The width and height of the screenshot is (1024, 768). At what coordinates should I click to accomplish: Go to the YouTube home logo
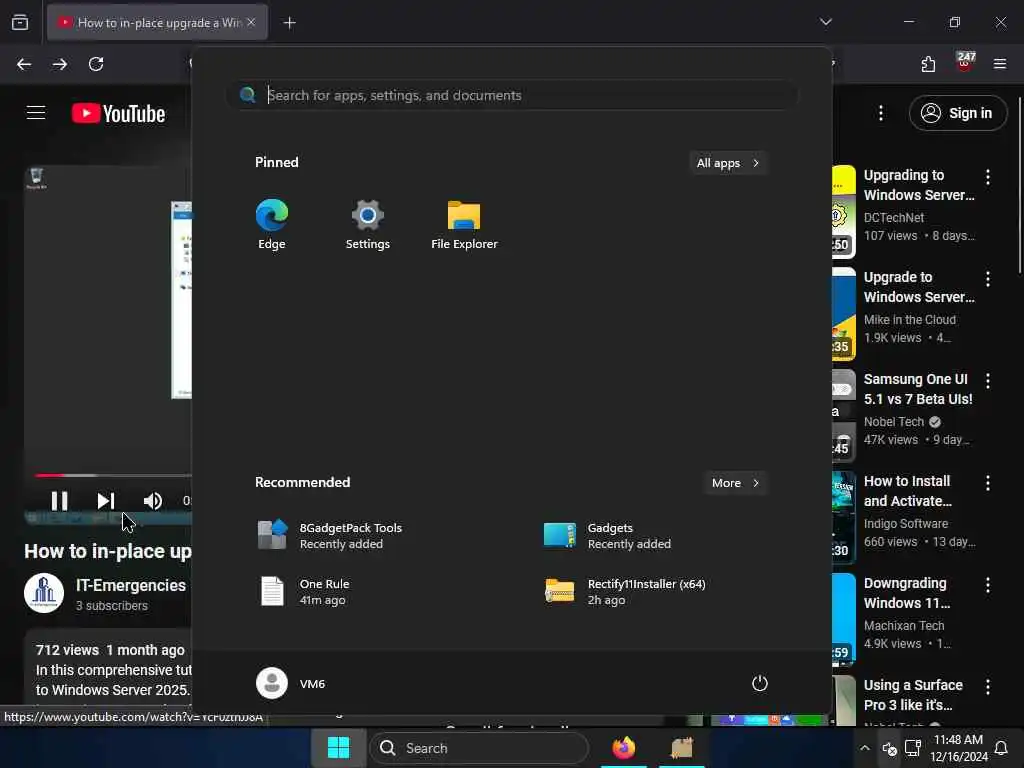pyautogui.click(x=119, y=113)
